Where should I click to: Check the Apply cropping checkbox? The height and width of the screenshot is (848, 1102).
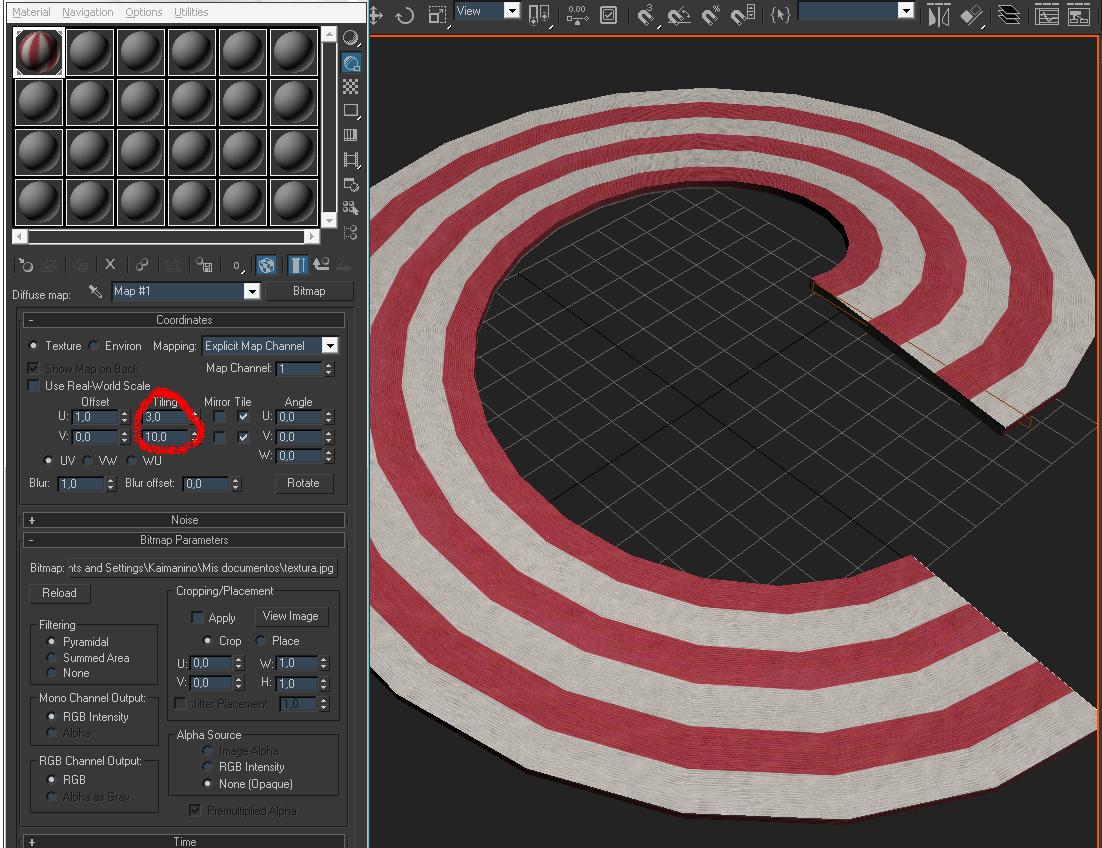click(x=197, y=618)
